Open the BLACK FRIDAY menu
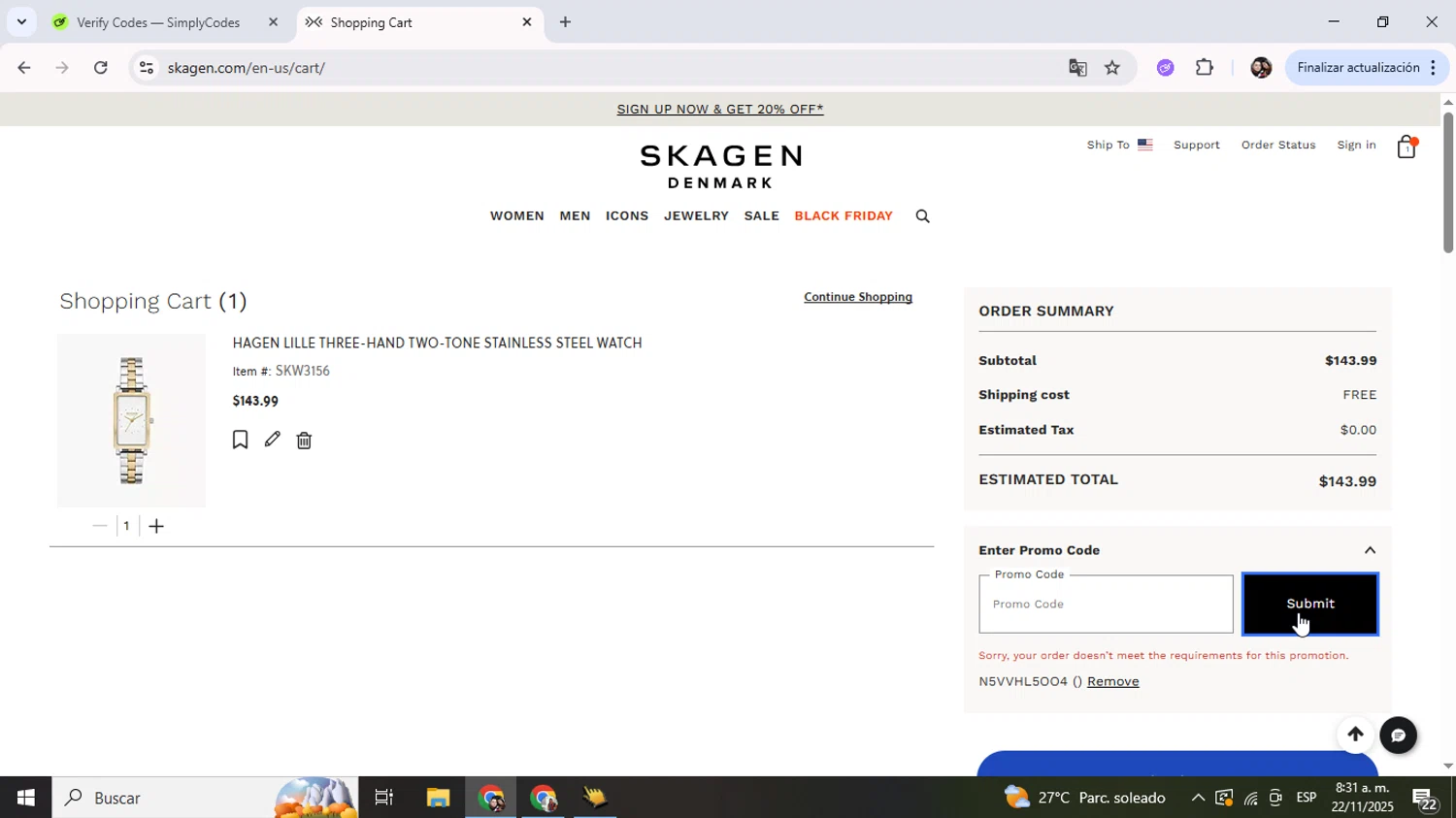This screenshot has width=1456, height=818. [x=844, y=215]
